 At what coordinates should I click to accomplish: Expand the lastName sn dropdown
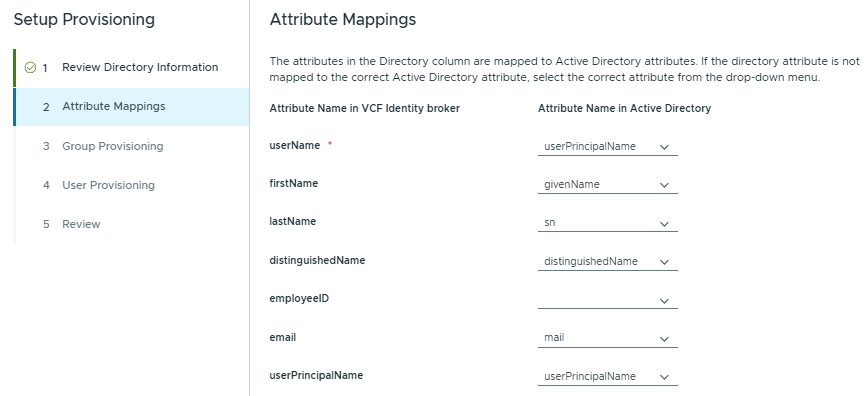[607, 223]
